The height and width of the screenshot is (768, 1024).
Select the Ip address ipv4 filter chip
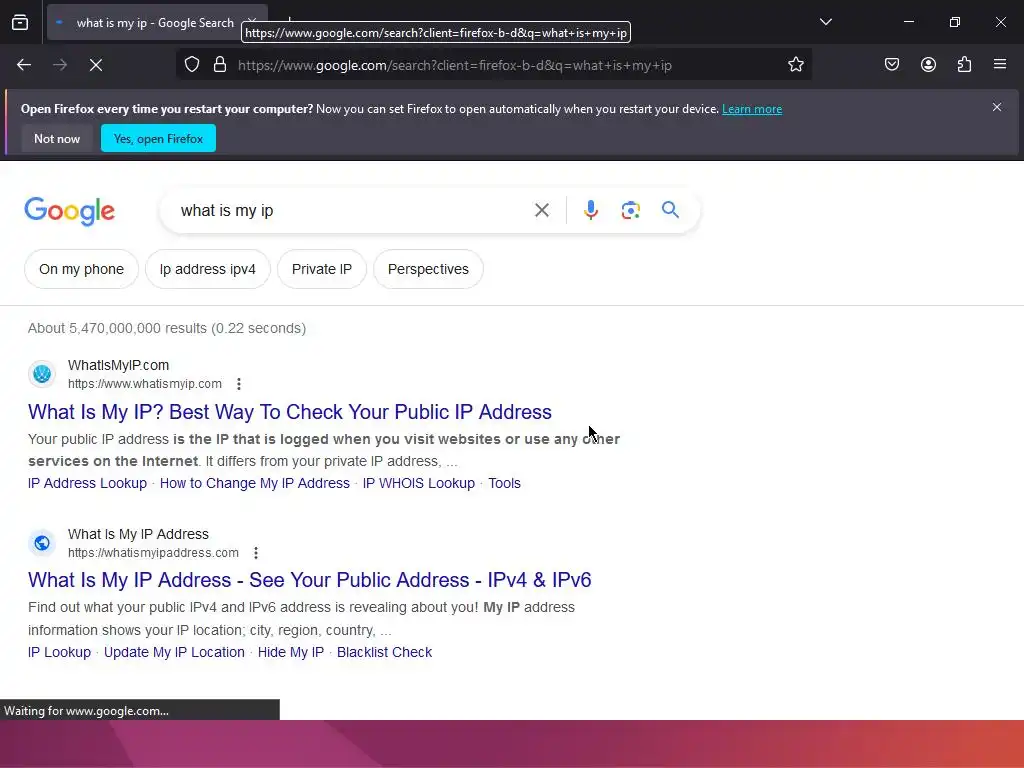(x=208, y=269)
